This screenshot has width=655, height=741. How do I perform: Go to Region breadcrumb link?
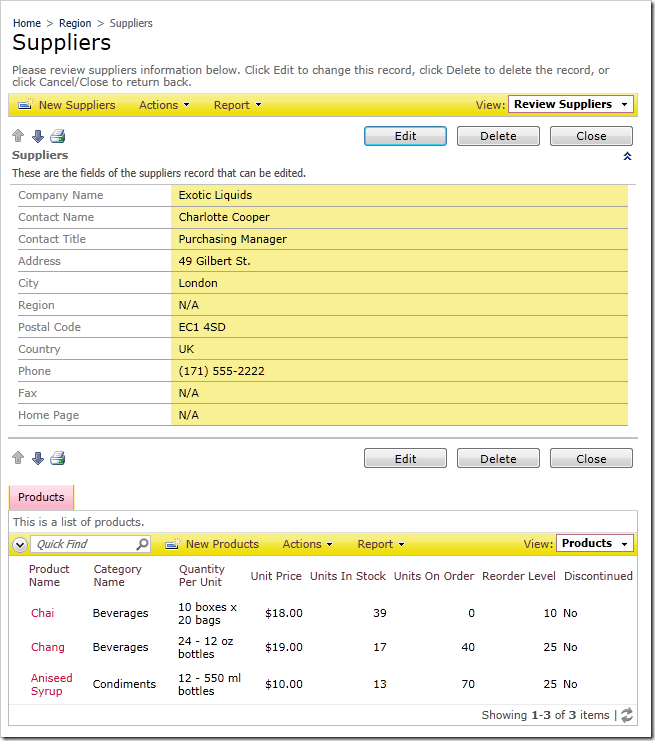(x=75, y=23)
